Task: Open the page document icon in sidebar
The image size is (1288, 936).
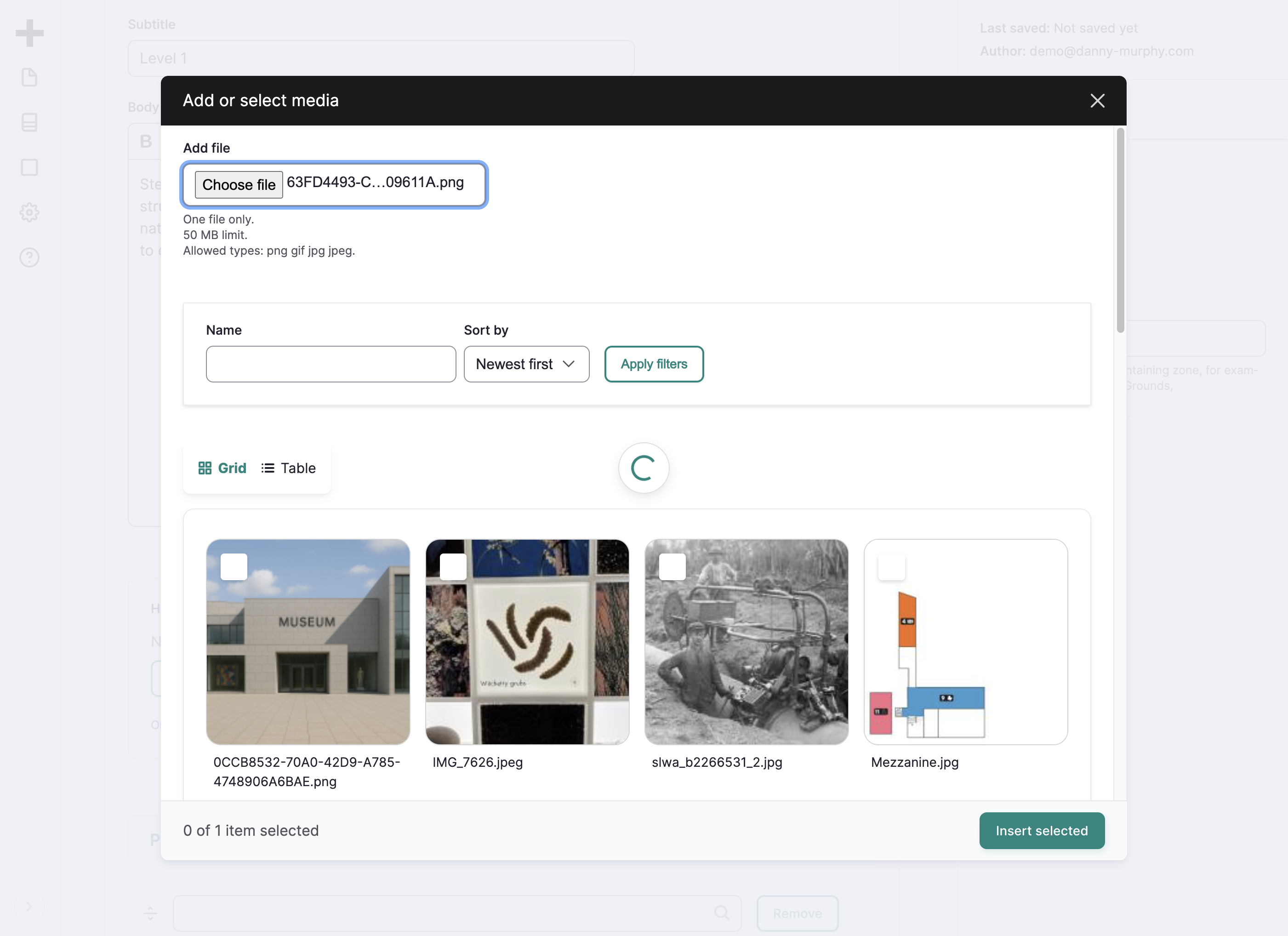Action: pos(29,77)
